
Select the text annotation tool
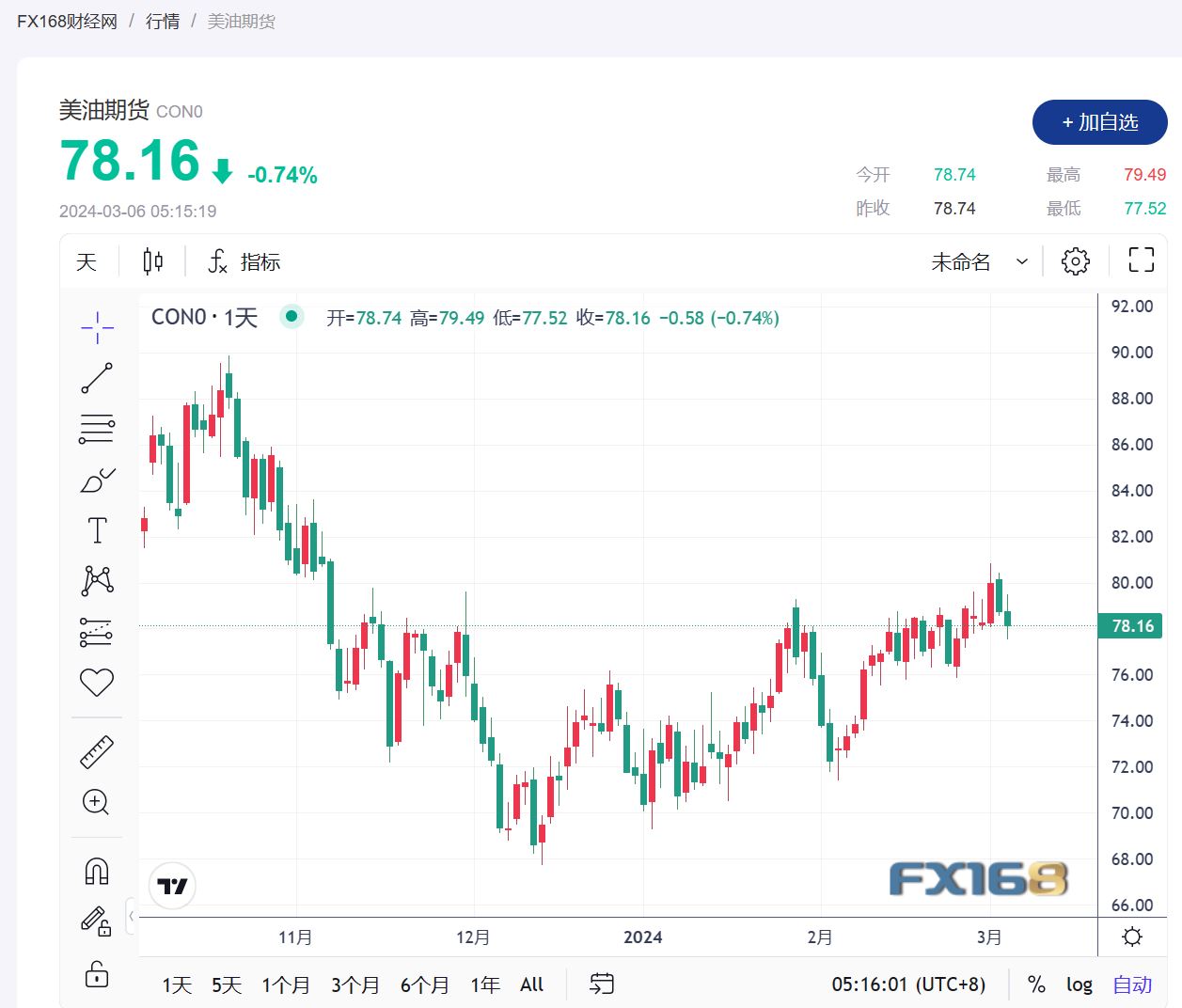pos(97,530)
